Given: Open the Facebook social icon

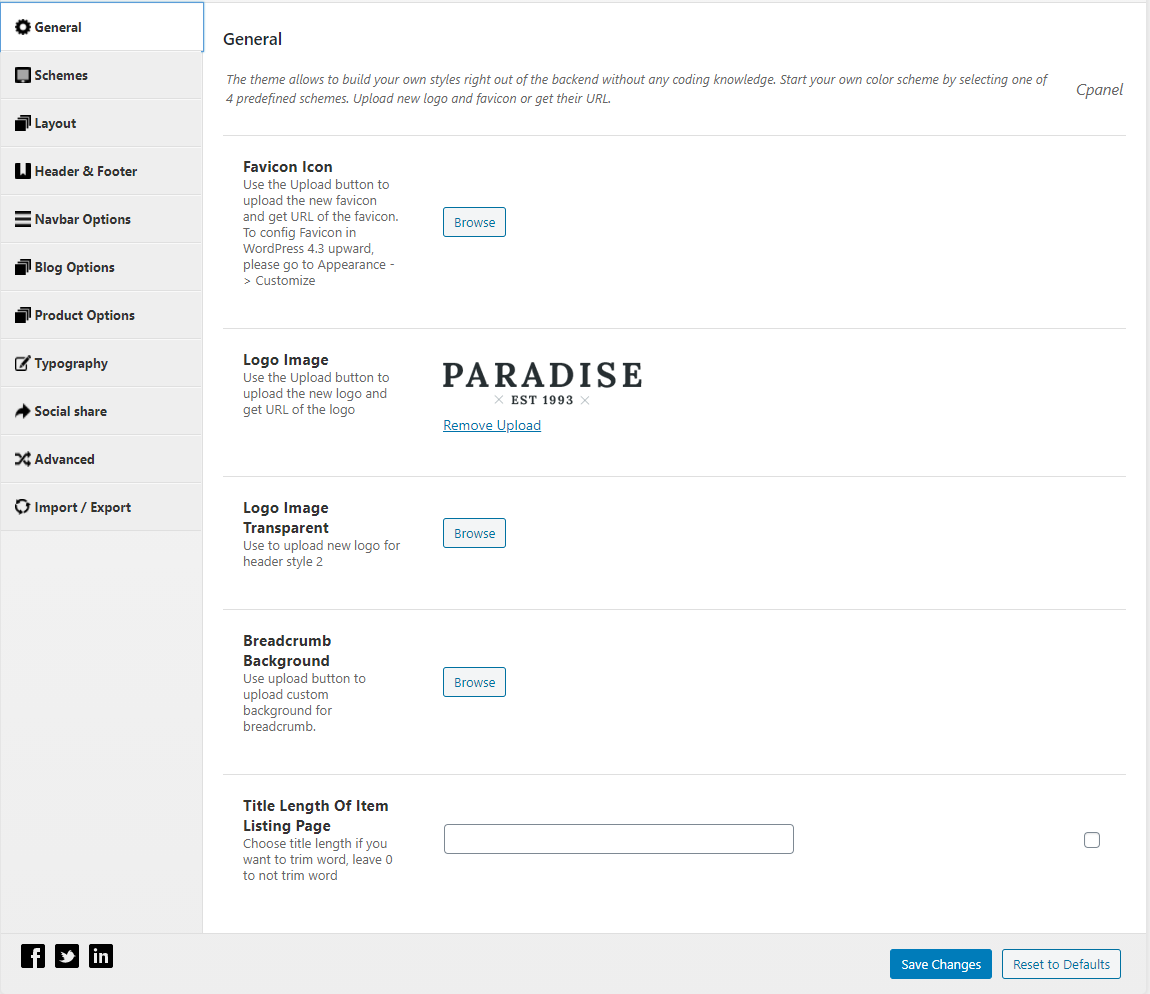Looking at the screenshot, I should point(33,957).
